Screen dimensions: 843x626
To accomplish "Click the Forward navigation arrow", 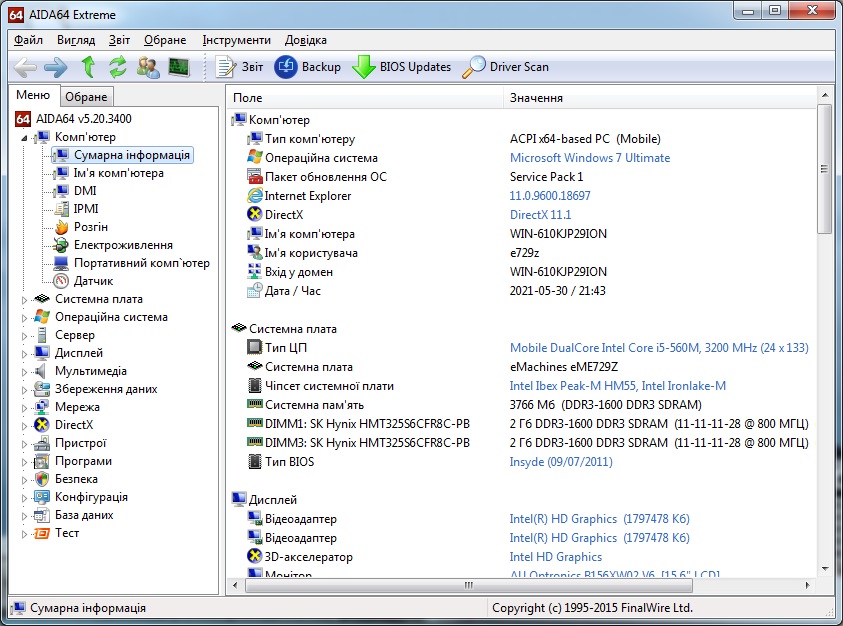I will [x=55, y=67].
